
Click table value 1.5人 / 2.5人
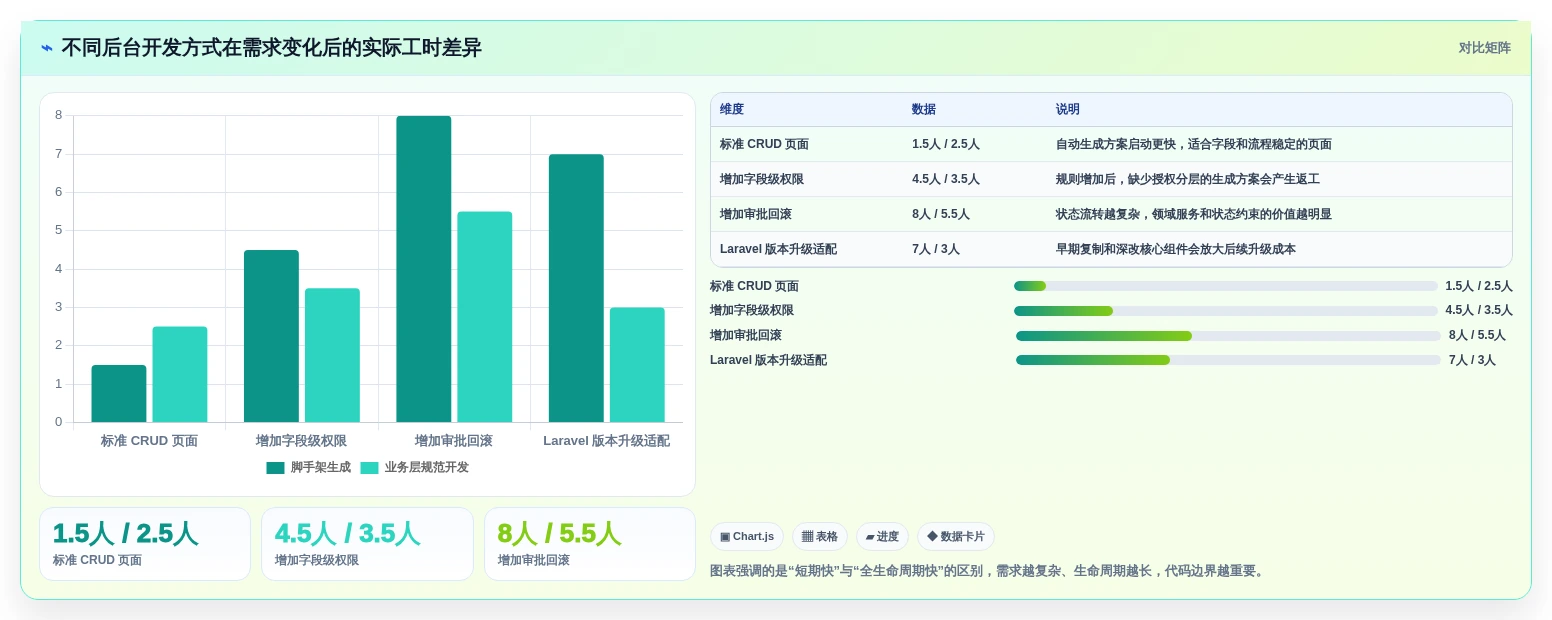click(946, 144)
